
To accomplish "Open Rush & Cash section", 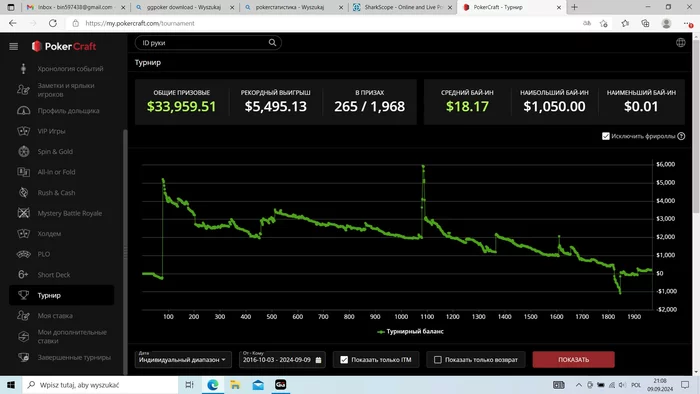I will tap(56, 193).
